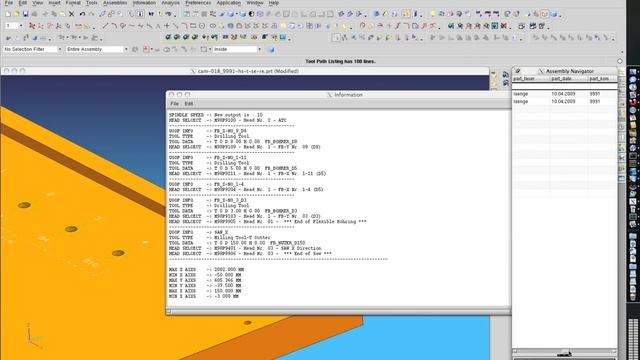
Task: Click the Redo arrow icon
Action: (91, 14)
